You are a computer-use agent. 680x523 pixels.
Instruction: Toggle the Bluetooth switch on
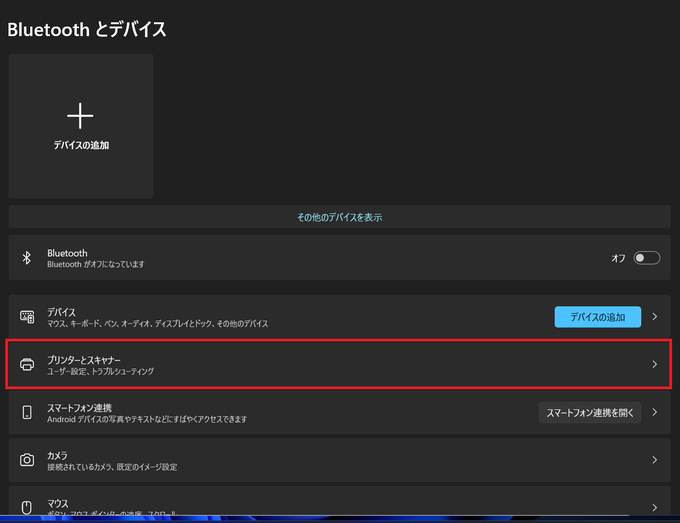pos(647,258)
